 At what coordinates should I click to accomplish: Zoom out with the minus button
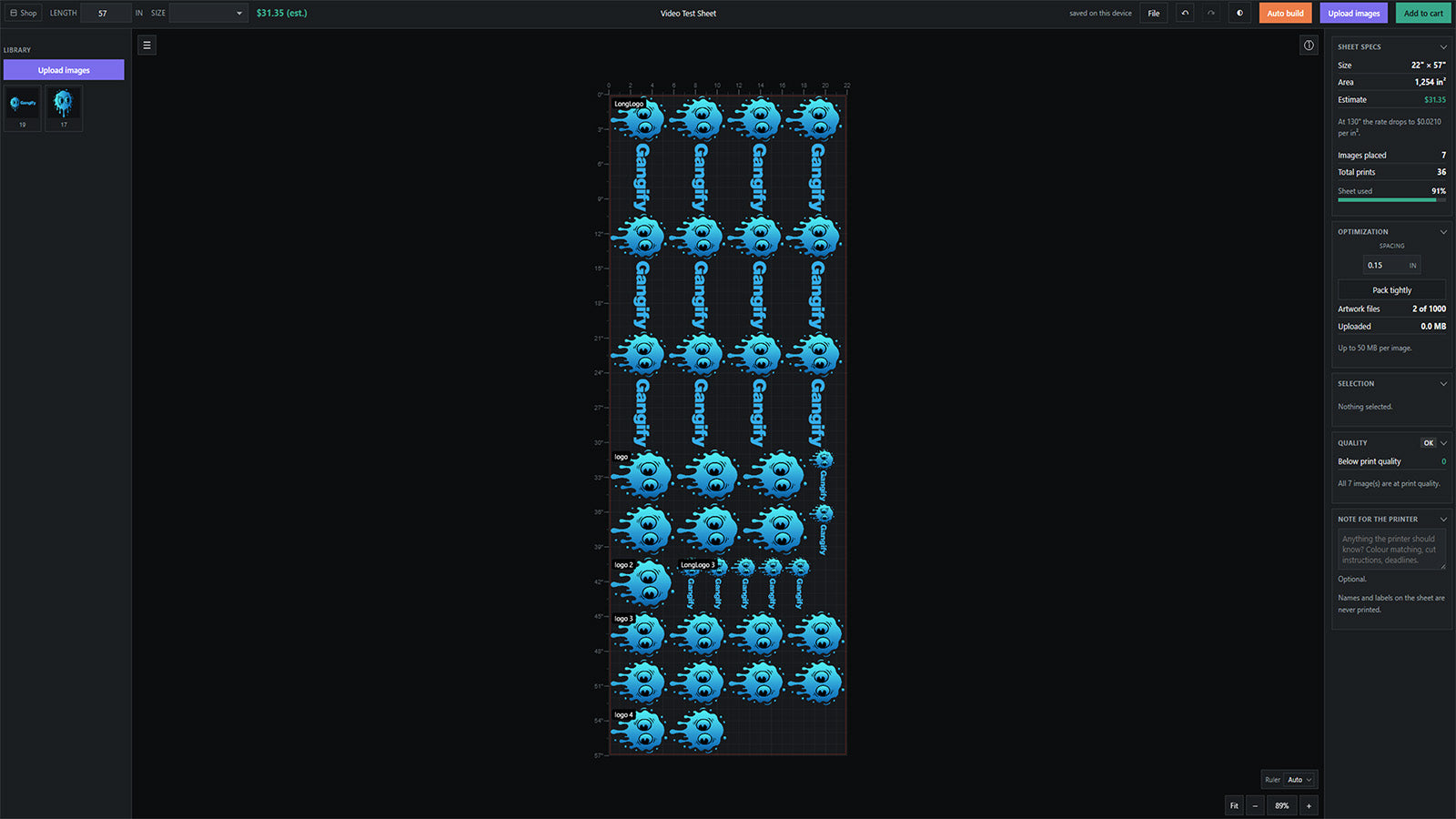click(1255, 805)
